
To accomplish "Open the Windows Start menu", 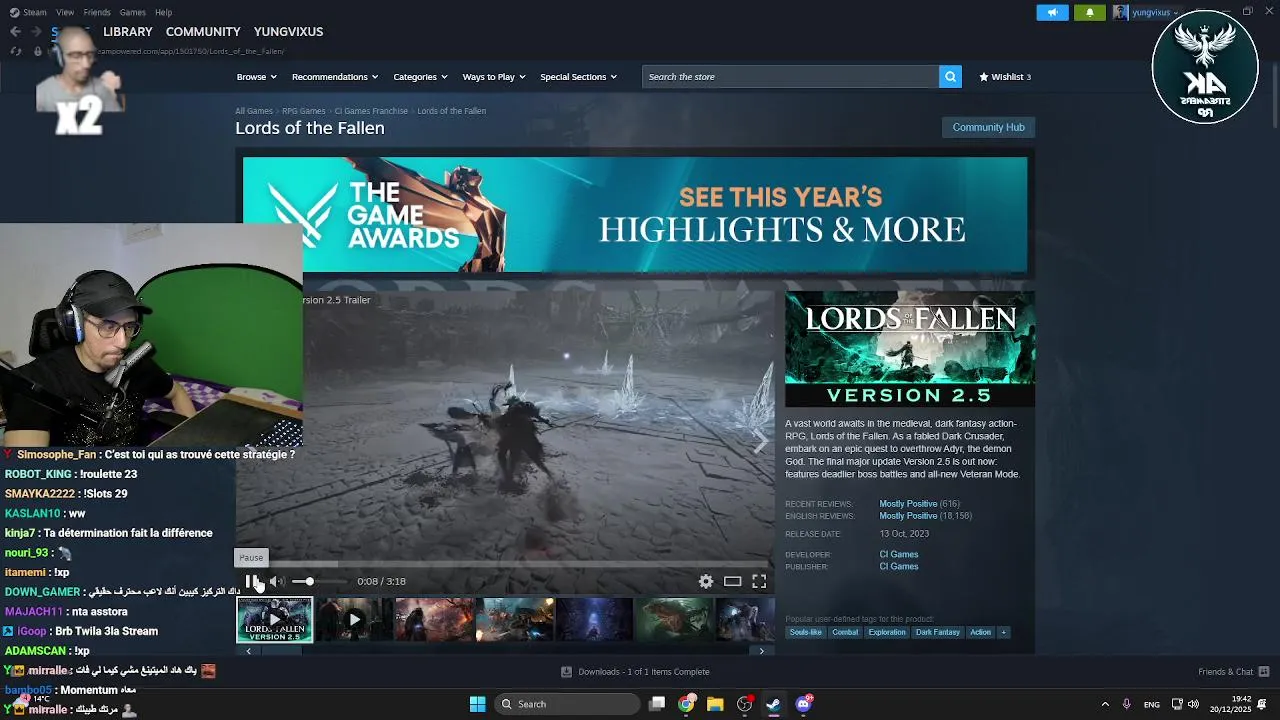I will 477,704.
